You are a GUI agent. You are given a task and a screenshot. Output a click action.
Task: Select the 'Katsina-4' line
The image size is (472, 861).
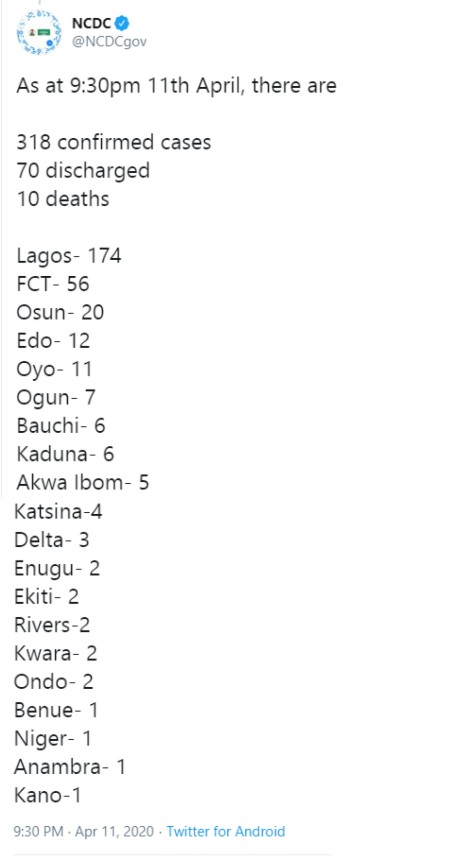[x=58, y=512]
